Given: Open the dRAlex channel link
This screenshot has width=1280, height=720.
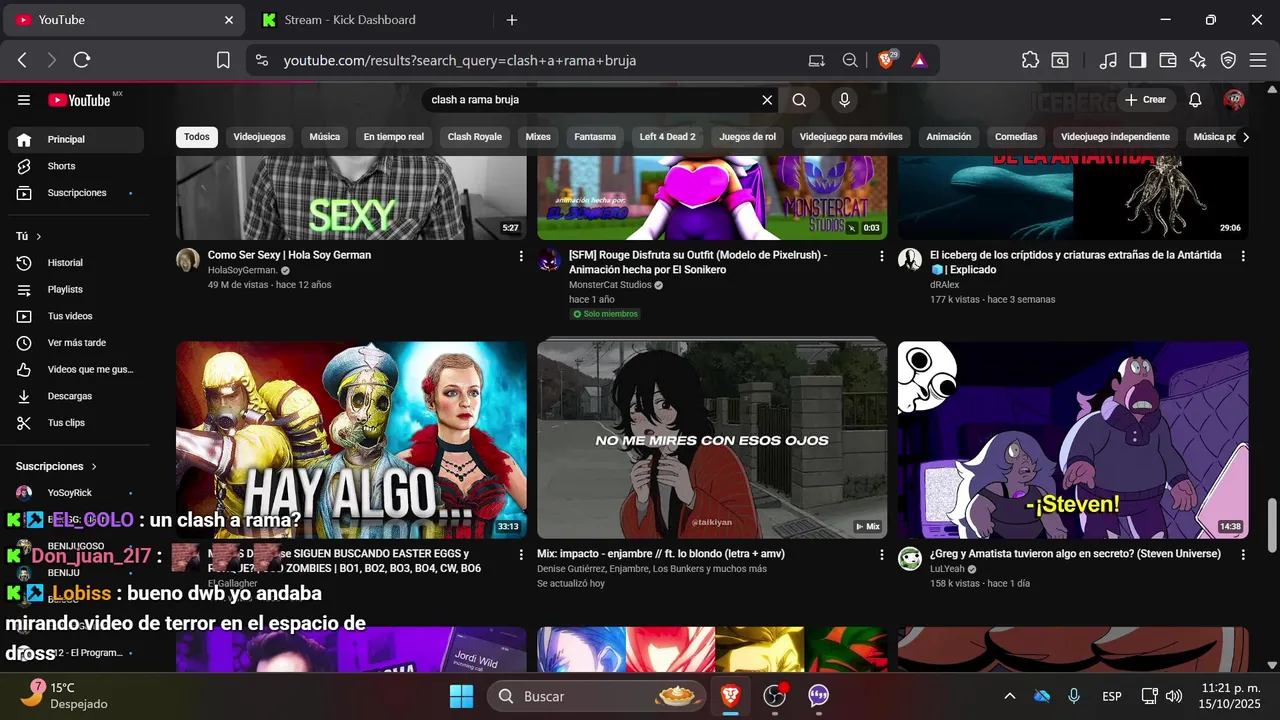Looking at the screenshot, I should click(946, 285).
